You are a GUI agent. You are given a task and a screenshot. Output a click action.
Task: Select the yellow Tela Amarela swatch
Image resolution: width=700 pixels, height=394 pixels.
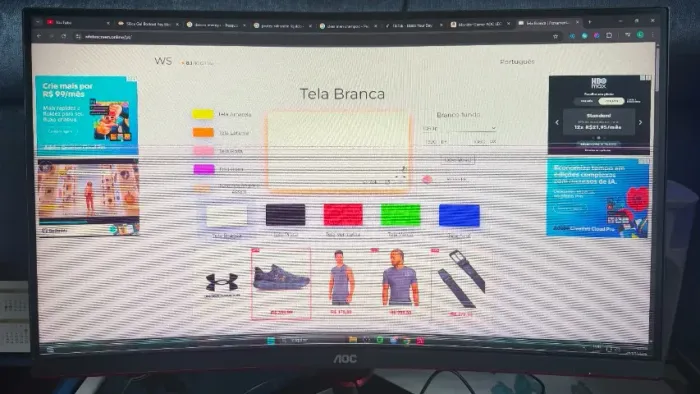[x=203, y=114]
